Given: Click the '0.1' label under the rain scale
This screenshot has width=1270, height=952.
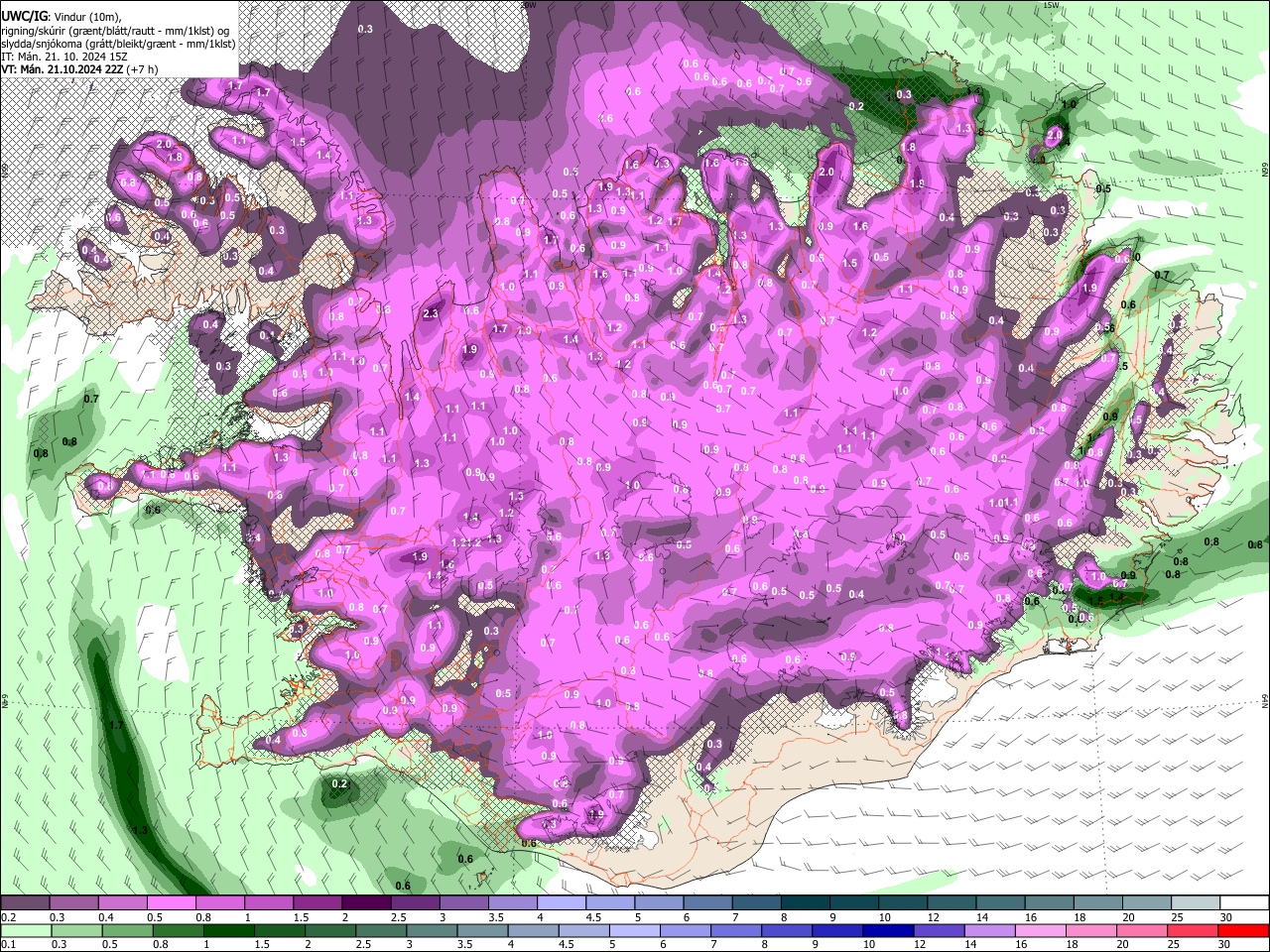Looking at the screenshot, I should tap(7, 945).
